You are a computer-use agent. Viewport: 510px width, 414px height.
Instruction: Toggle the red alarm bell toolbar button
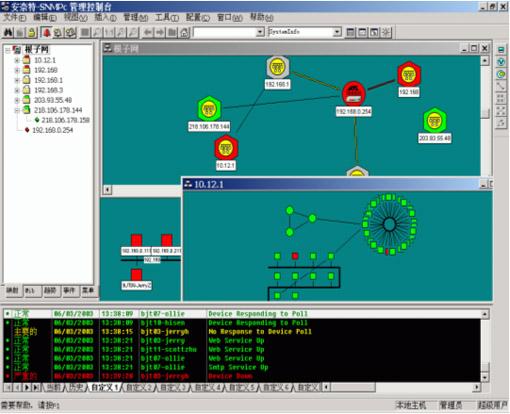(x=47, y=32)
